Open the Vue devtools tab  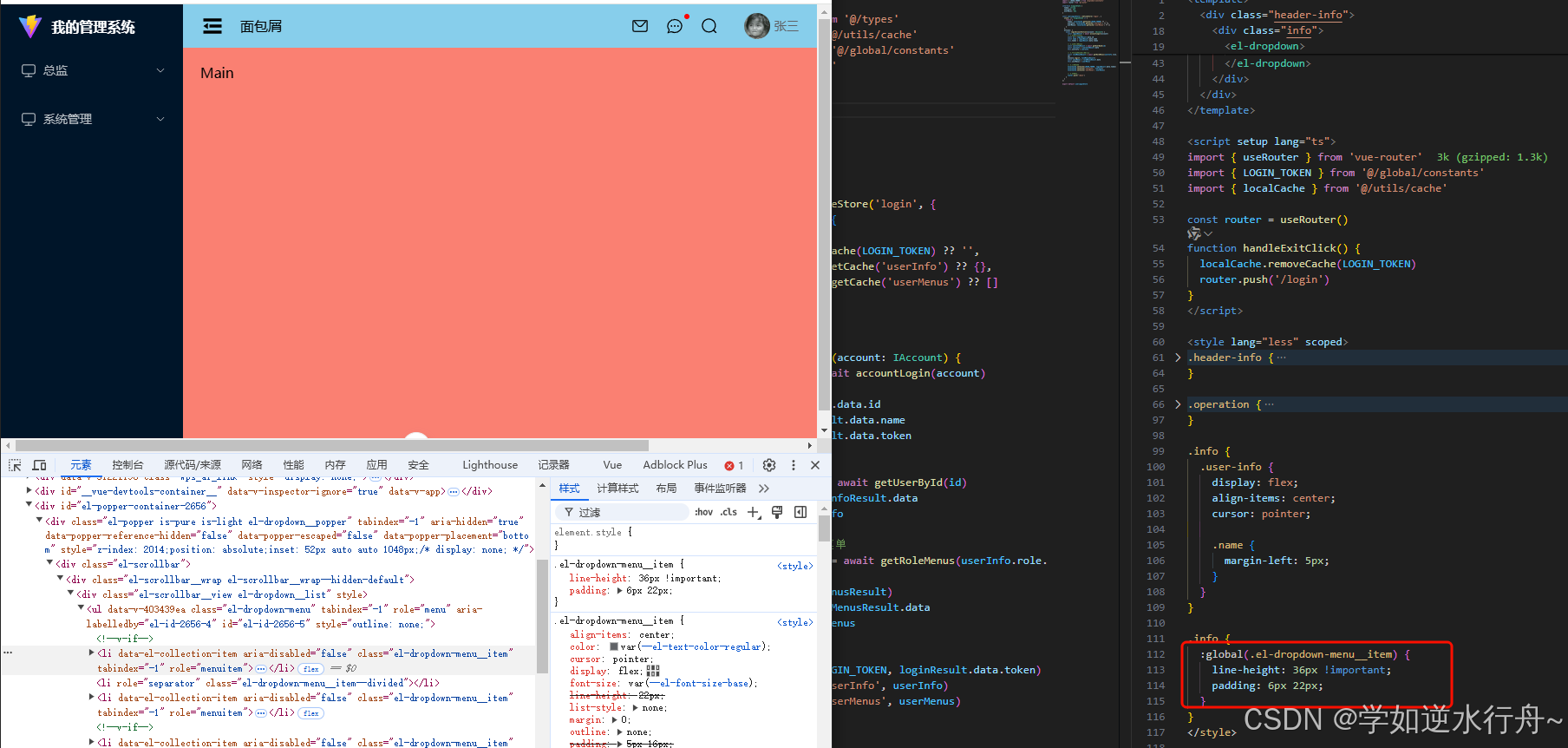(x=612, y=465)
